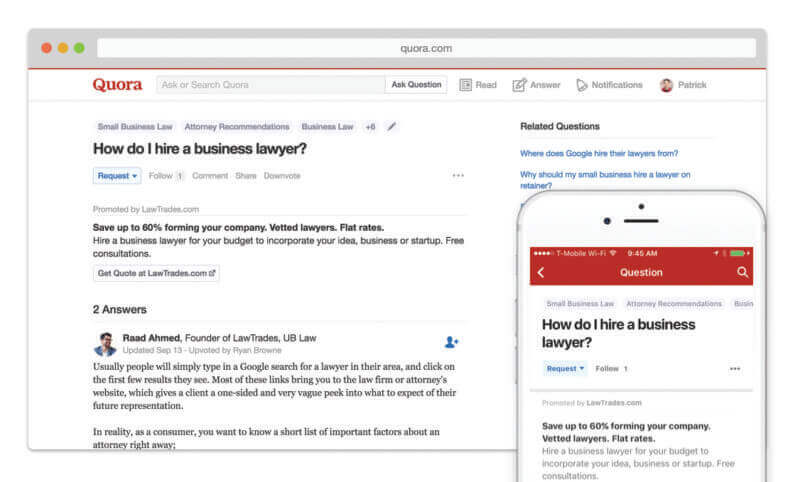Click the Answer pencil icon
The image size is (800, 482).
point(519,85)
